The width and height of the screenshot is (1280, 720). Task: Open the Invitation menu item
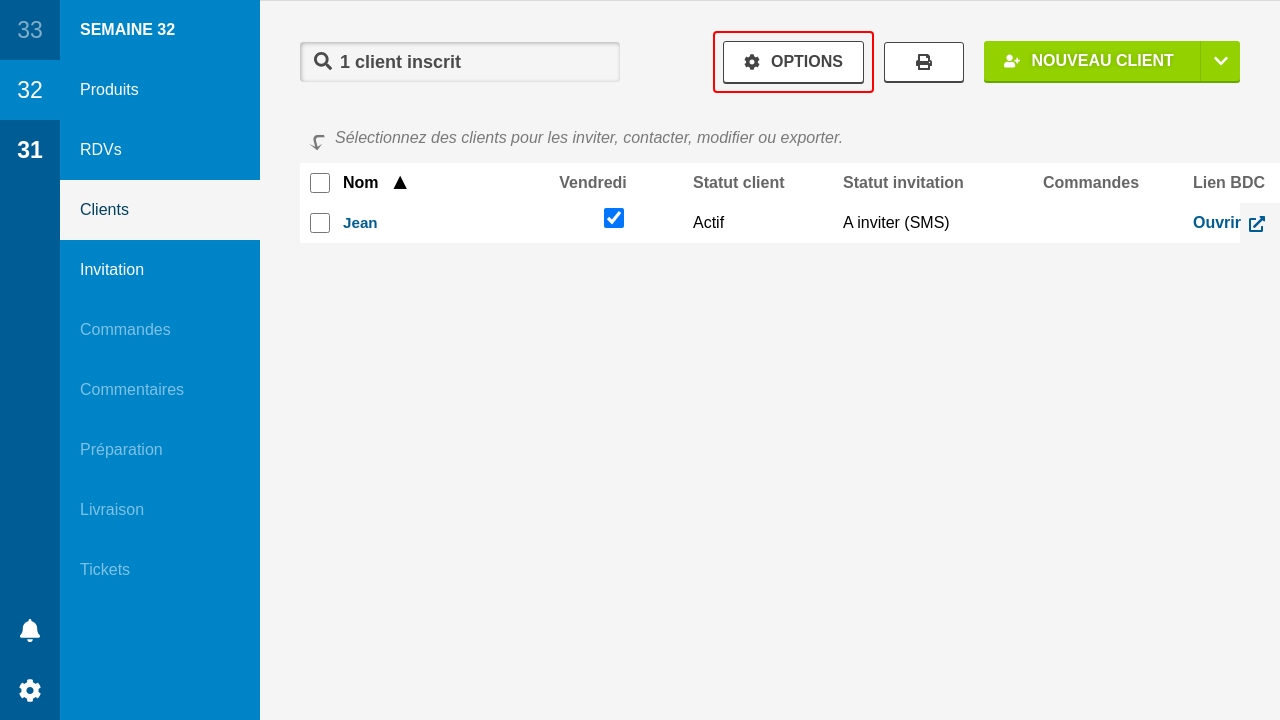tap(112, 270)
